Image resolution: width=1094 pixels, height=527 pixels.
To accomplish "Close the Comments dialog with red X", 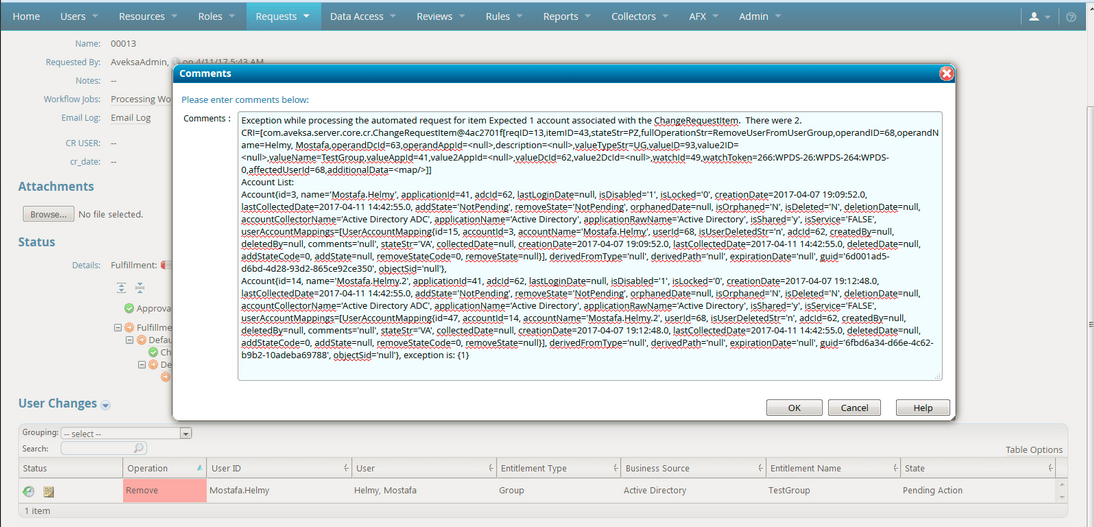I will pyautogui.click(x=945, y=74).
